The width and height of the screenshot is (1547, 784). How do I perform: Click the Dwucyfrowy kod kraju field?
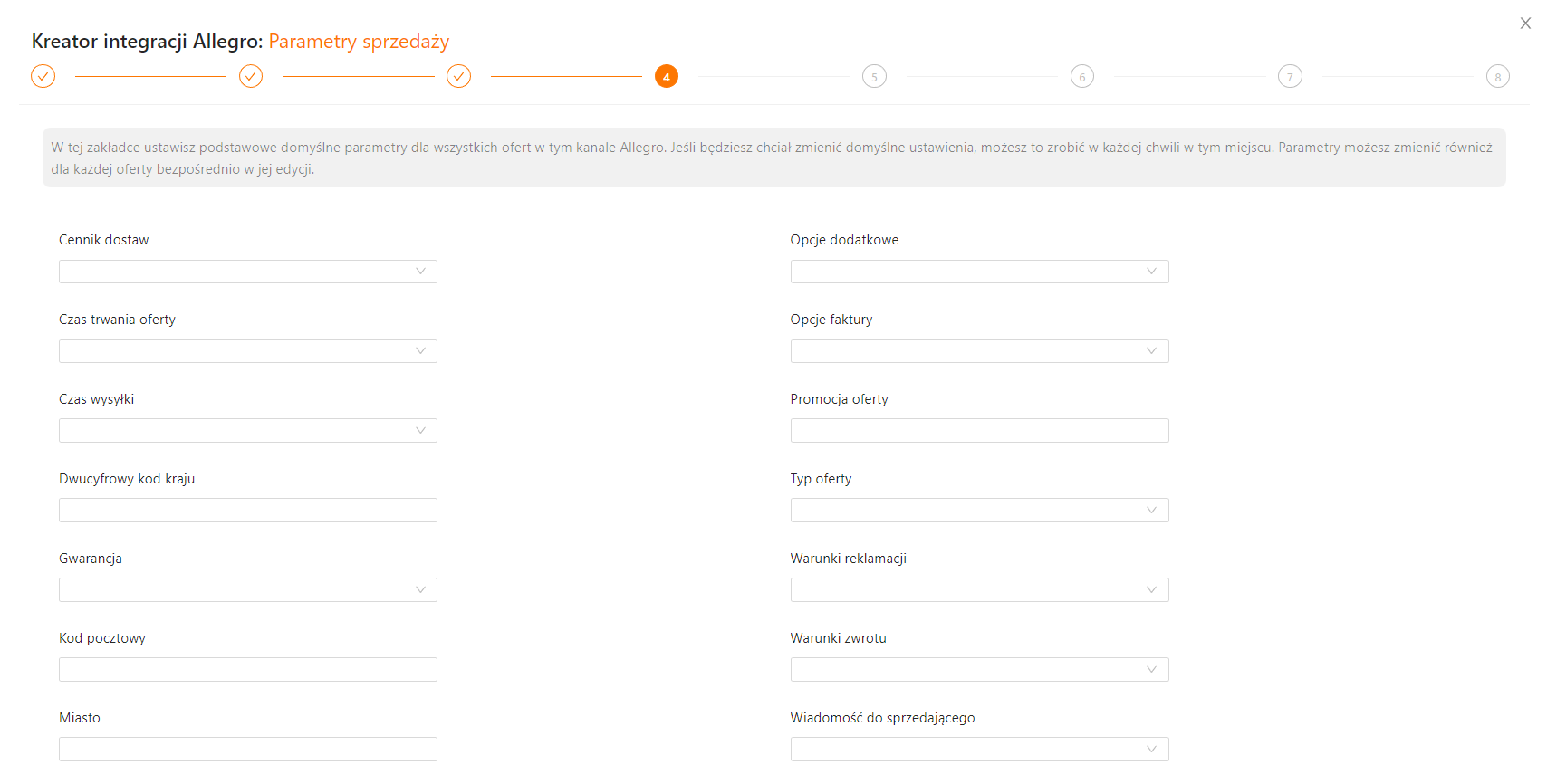(x=247, y=511)
